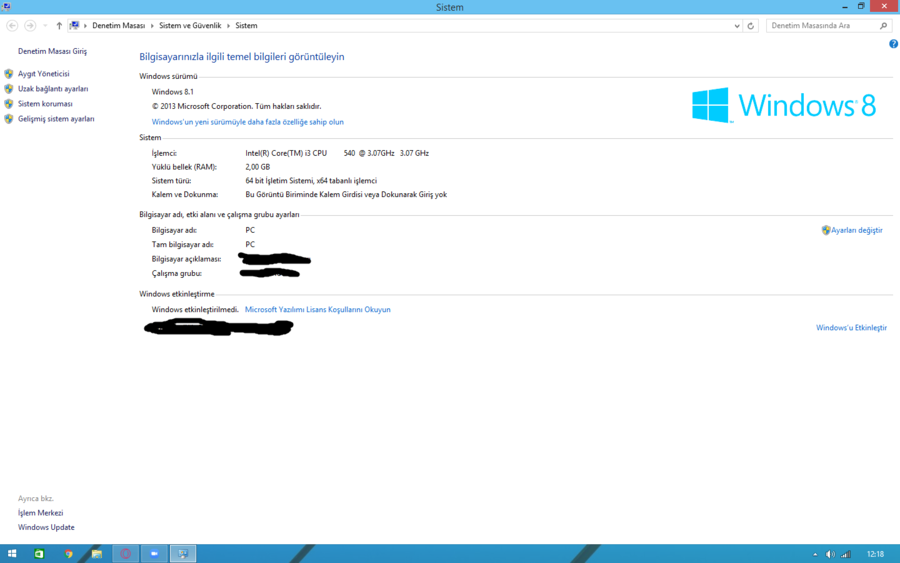This screenshot has width=900, height=563.
Task: Click shield icon beside Aygıt Yöneticisi
Action: pyautogui.click(x=9, y=73)
